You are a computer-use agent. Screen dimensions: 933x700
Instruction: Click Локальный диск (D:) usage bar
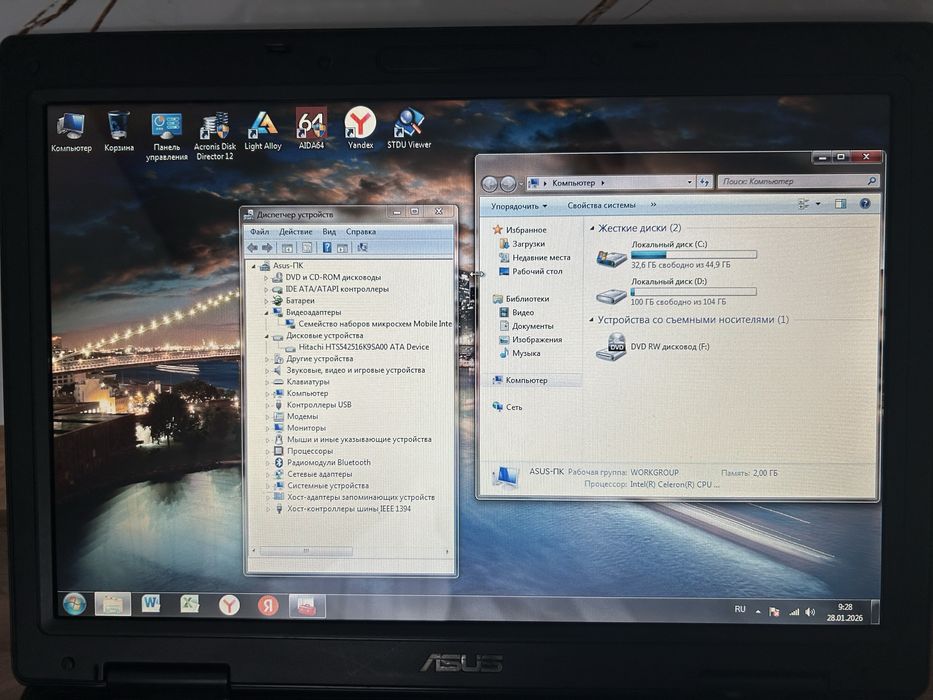pos(693,292)
